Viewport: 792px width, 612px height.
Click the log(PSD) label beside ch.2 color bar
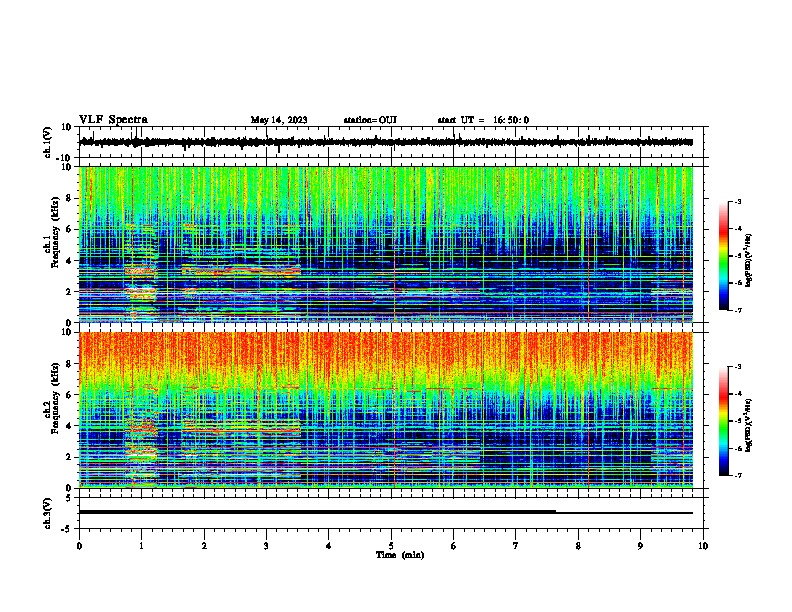pyautogui.click(x=748, y=425)
